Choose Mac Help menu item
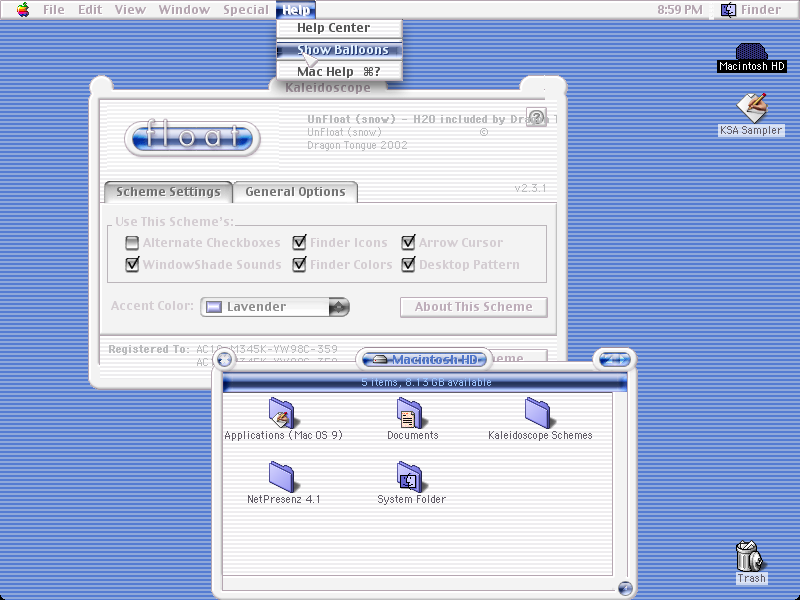This screenshot has width=800, height=600. (339, 72)
